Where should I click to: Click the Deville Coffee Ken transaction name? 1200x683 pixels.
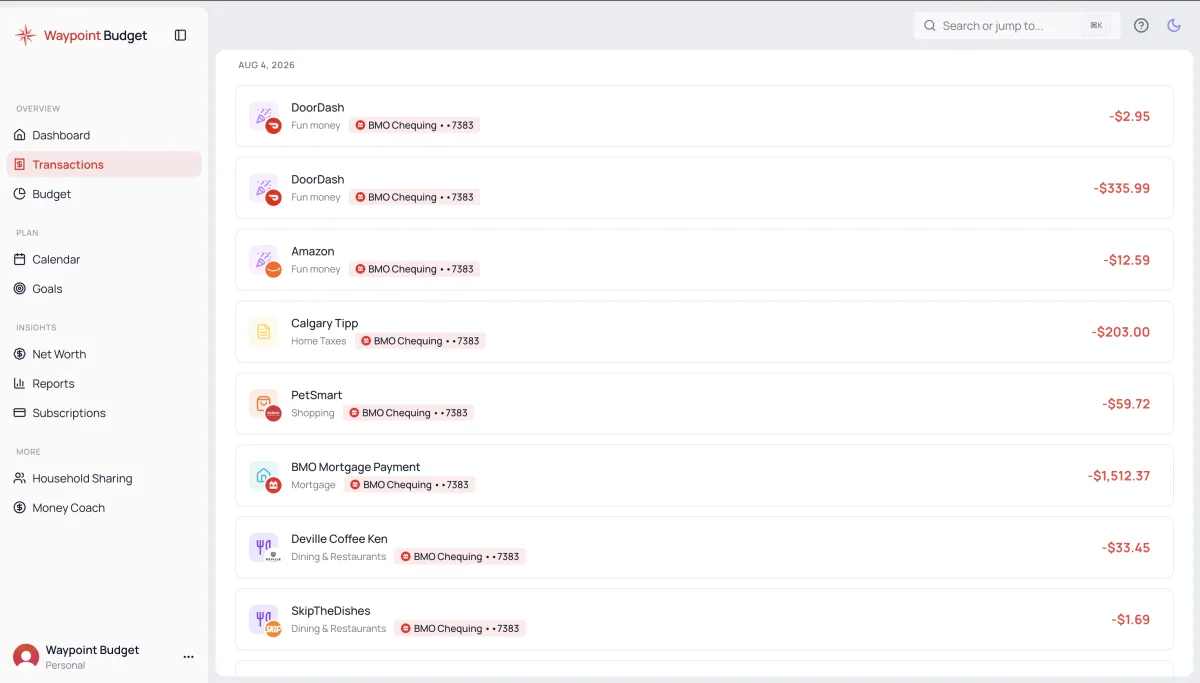pyautogui.click(x=339, y=539)
